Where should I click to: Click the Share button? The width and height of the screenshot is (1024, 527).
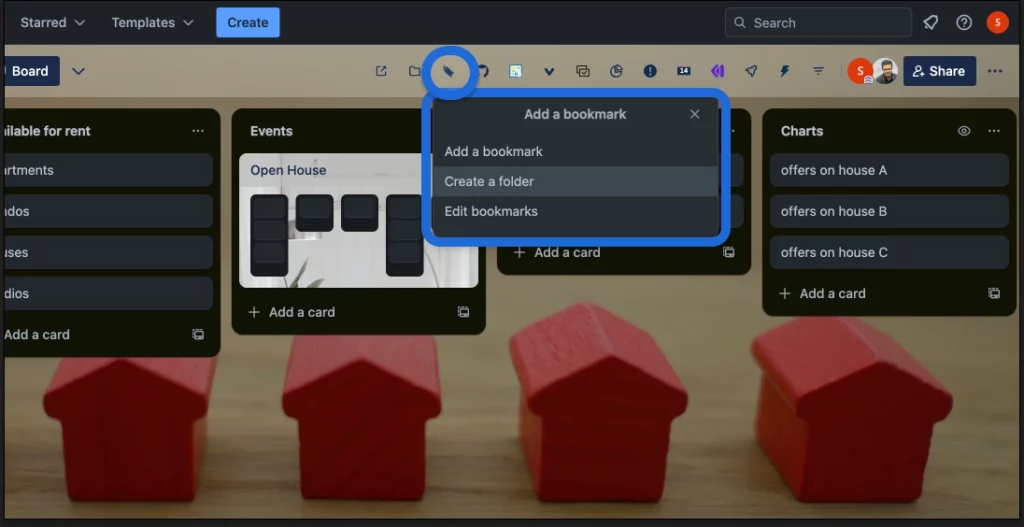coord(939,71)
